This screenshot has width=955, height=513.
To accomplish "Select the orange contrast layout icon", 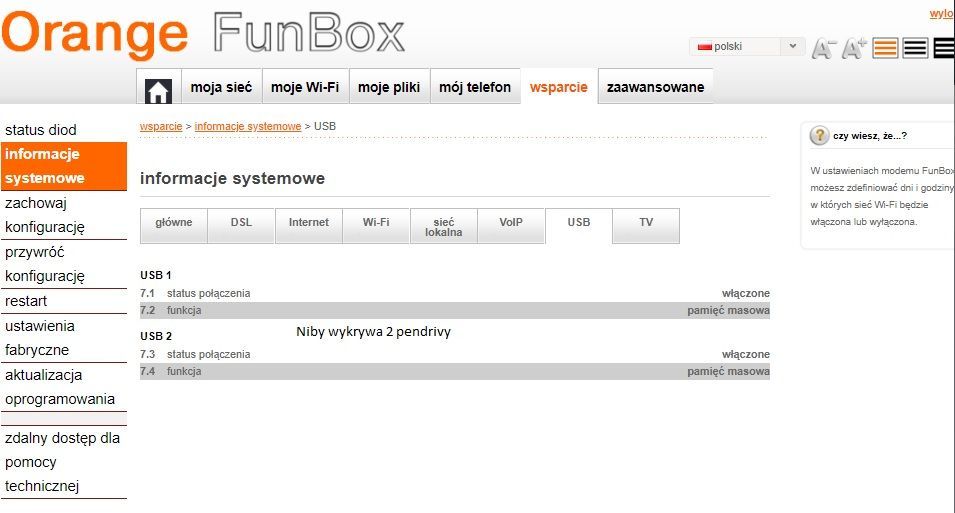I will (885, 48).
